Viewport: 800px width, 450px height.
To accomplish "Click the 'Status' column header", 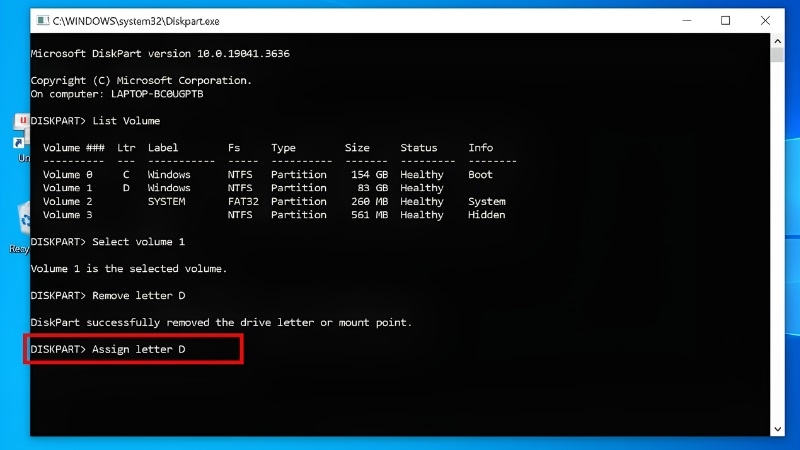I will (x=418, y=148).
